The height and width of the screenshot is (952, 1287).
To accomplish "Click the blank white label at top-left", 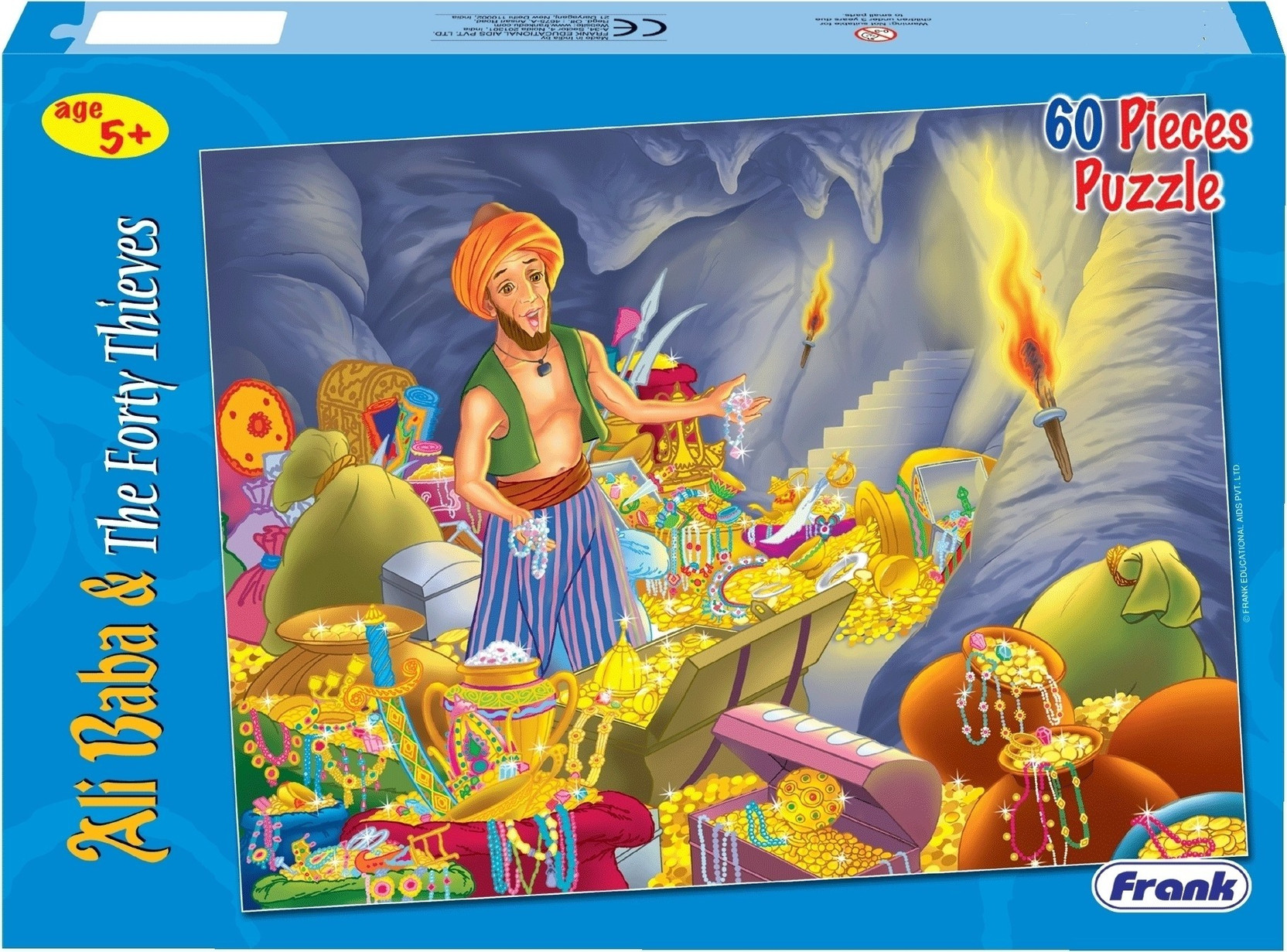I will tap(185, 29).
